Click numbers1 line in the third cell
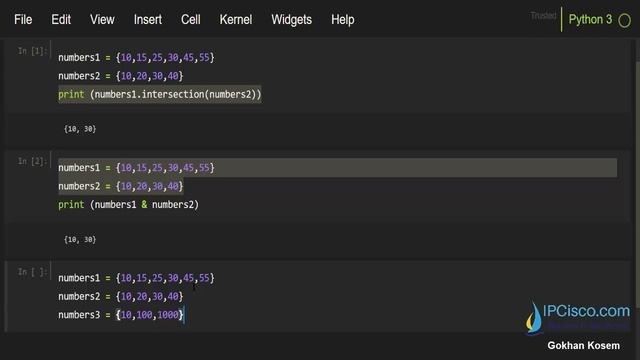The height and width of the screenshot is (360, 640). point(136,278)
